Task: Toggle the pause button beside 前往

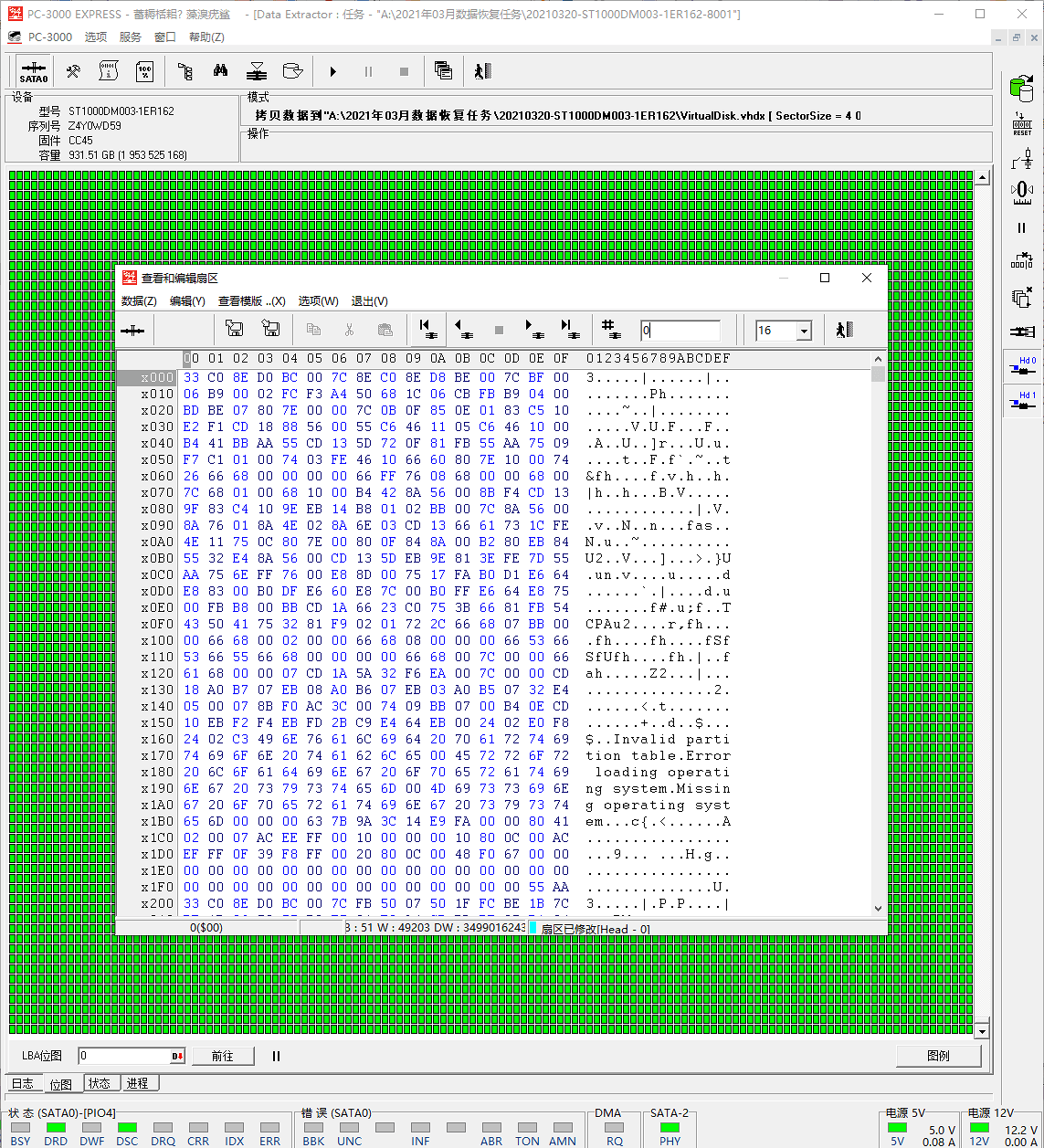Action: coord(276,1056)
